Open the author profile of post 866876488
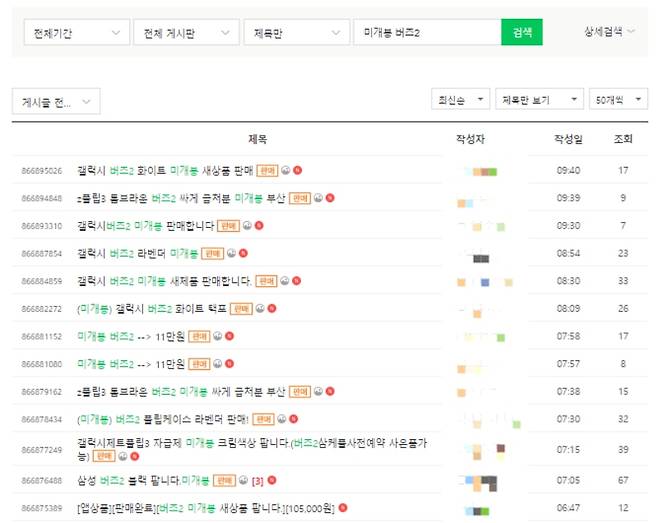Image resolution: width=658 pixels, height=523 pixels. (x=480, y=483)
